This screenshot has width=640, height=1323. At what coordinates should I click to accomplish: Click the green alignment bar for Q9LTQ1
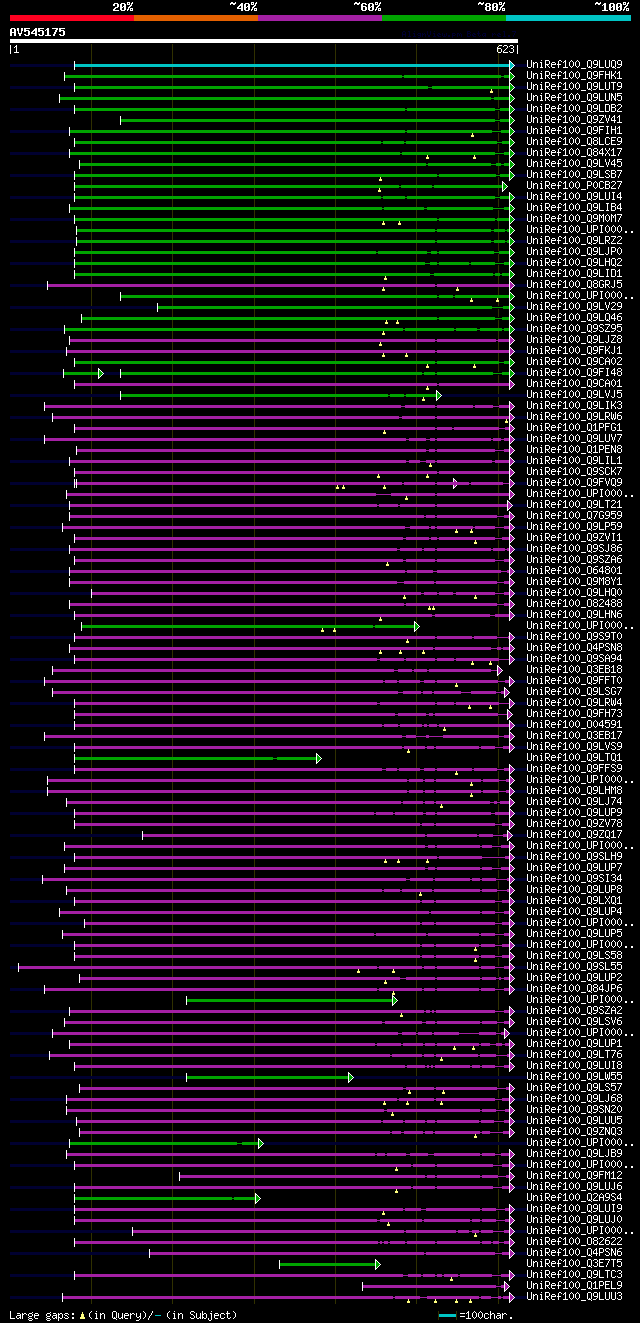pyautogui.click(x=197, y=758)
